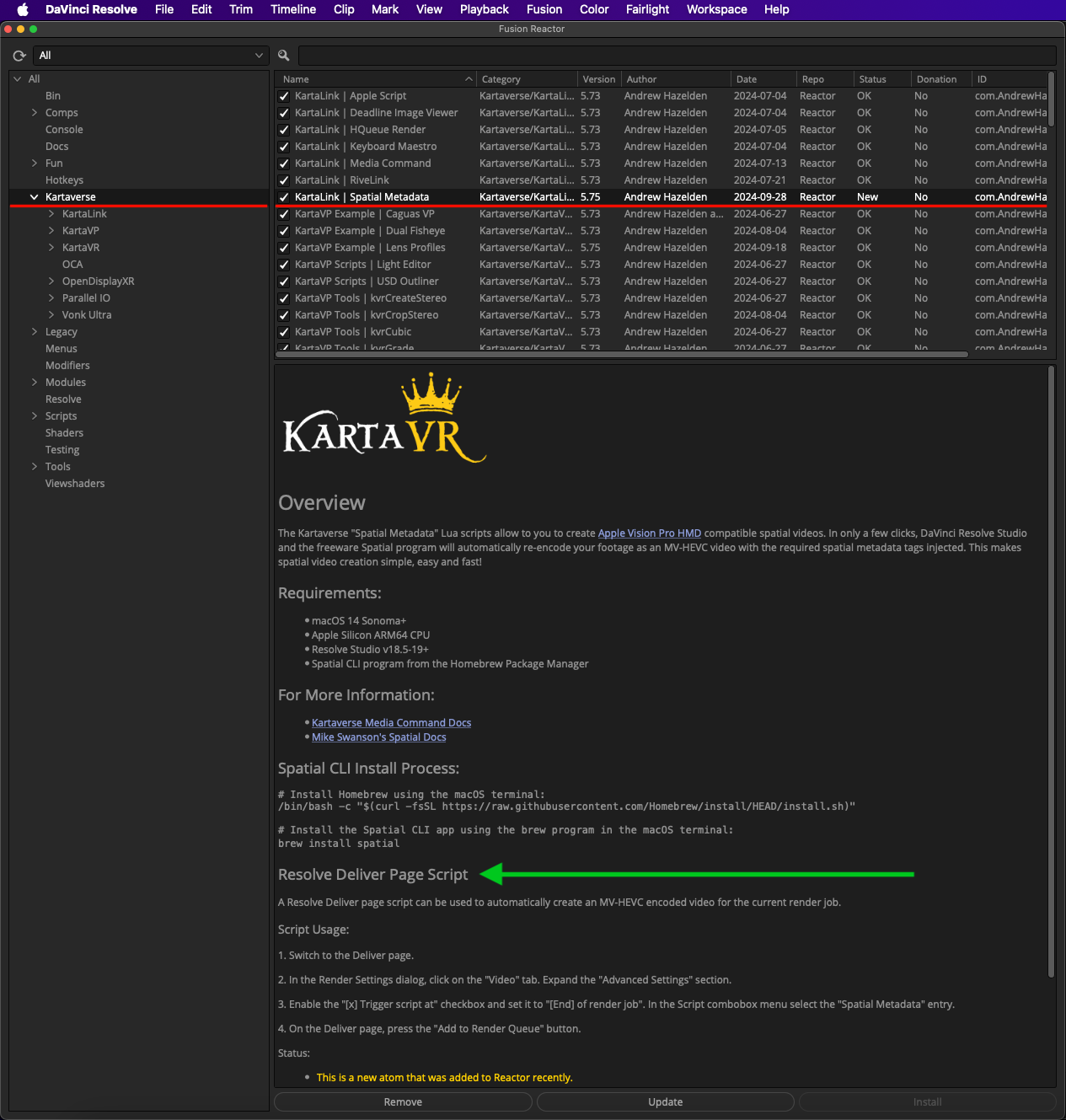Click the search text field
This screenshot has height=1120, width=1066.
677,56
